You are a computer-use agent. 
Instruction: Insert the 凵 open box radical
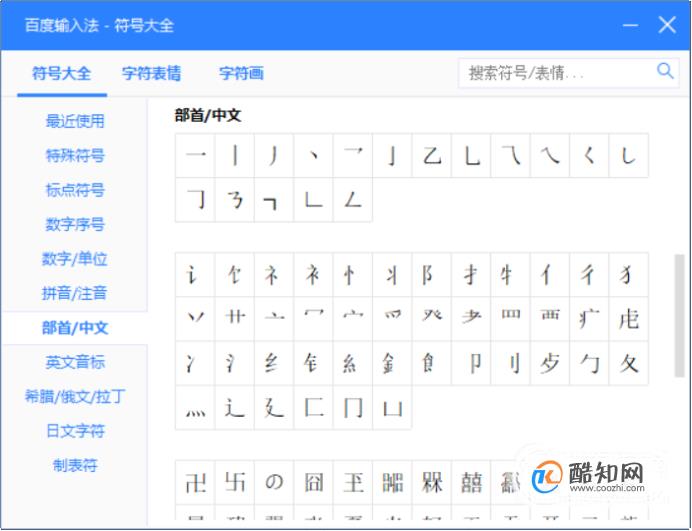[x=392, y=407]
